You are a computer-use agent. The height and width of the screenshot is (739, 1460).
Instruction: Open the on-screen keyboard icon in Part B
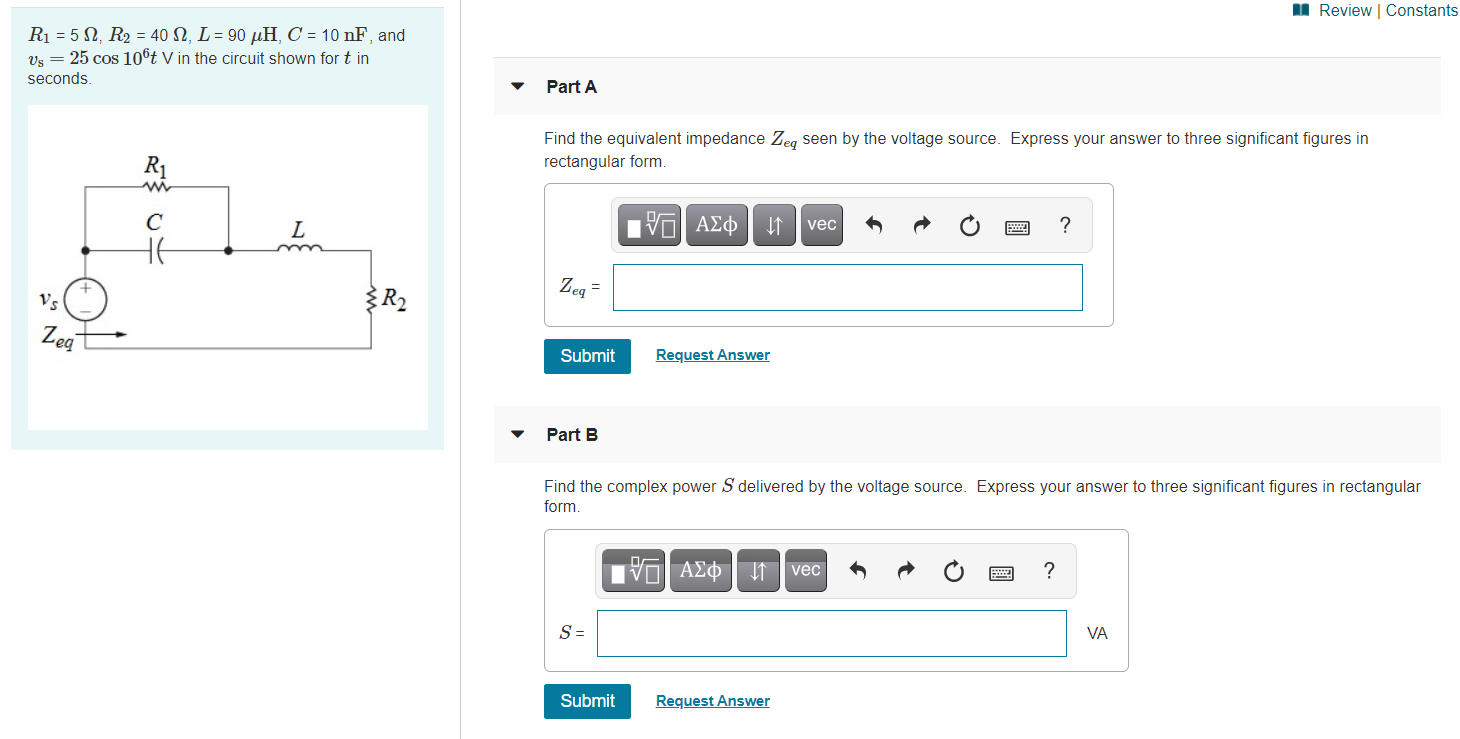1001,570
